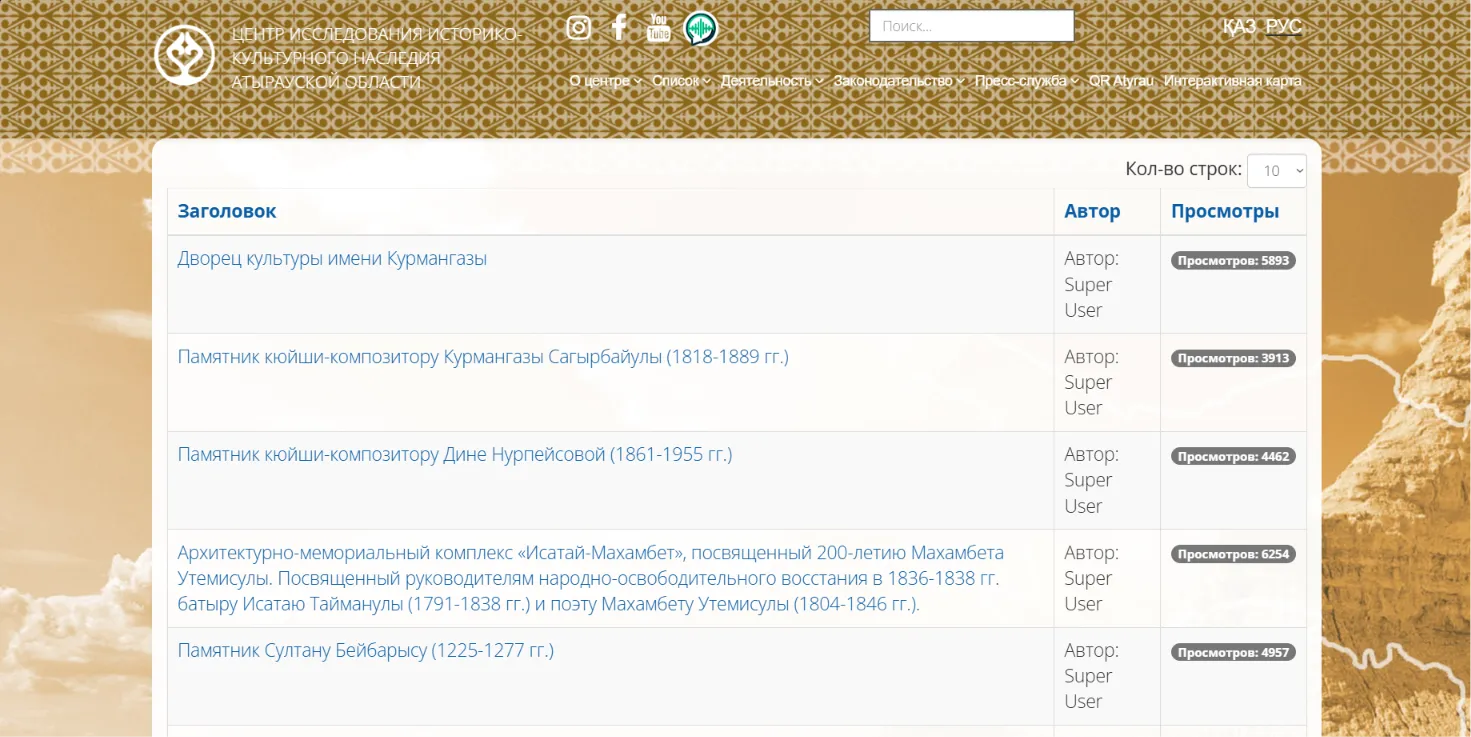The height and width of the screenshot is (737, 1471).
Task: Open the 'QR Atyrau' menu item
Action: tap(1121, 81)
